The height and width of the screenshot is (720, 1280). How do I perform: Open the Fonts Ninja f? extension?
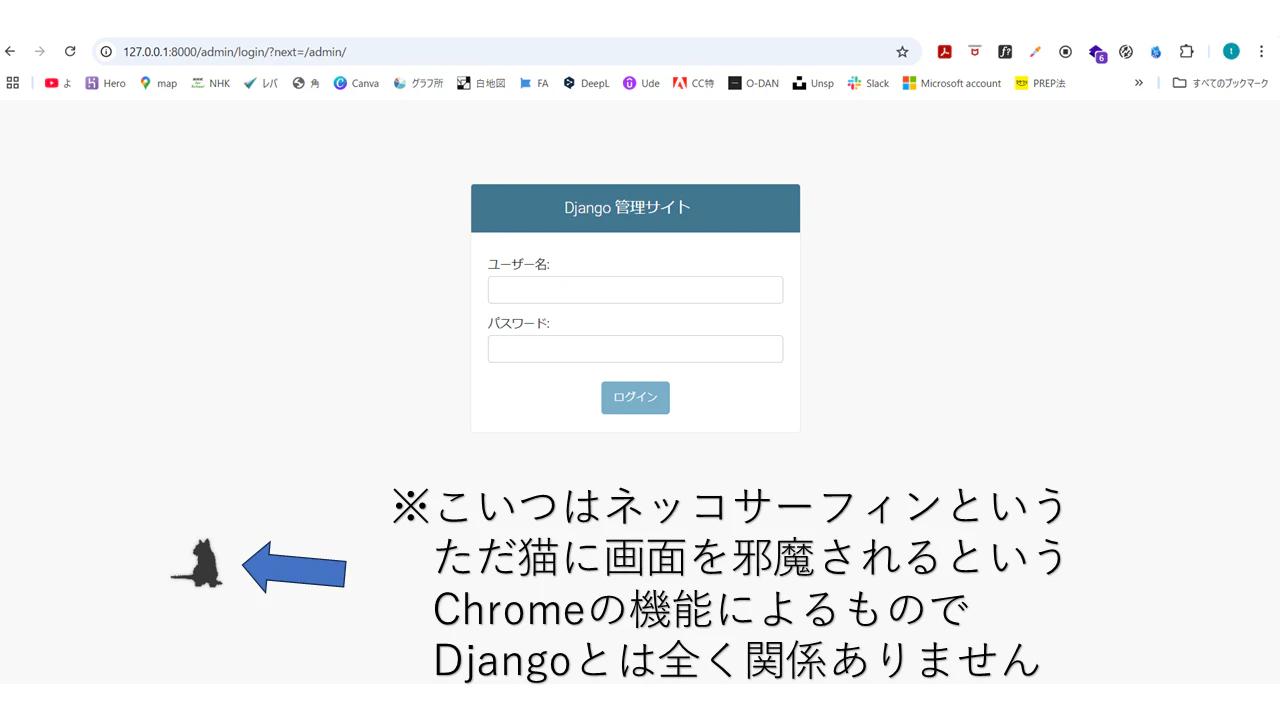[1005, 52]
